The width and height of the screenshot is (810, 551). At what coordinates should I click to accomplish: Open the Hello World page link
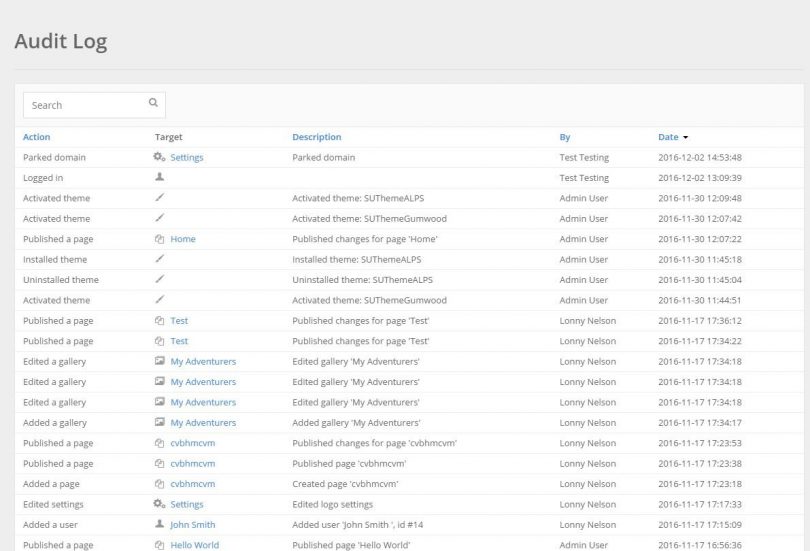[194, 545]
